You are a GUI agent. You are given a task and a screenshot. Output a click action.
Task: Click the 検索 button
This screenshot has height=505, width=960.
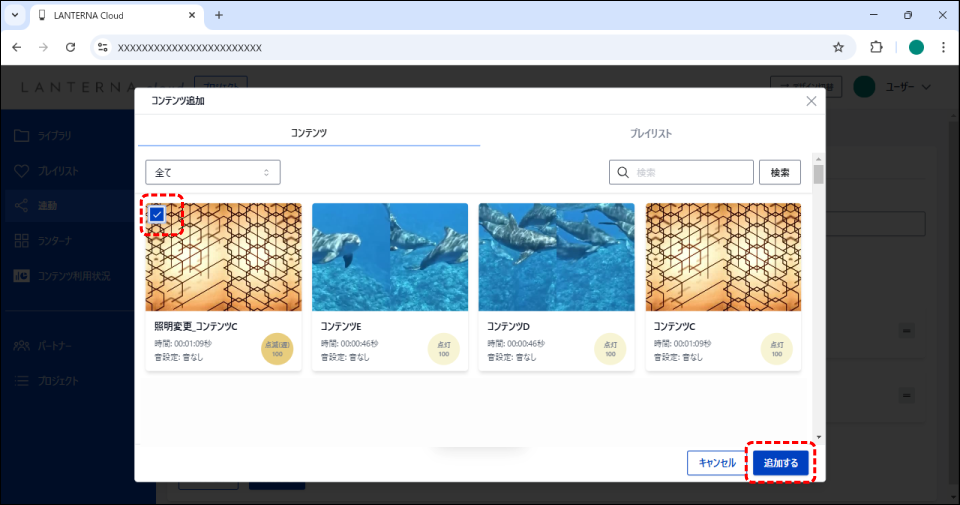coord(780,172)
